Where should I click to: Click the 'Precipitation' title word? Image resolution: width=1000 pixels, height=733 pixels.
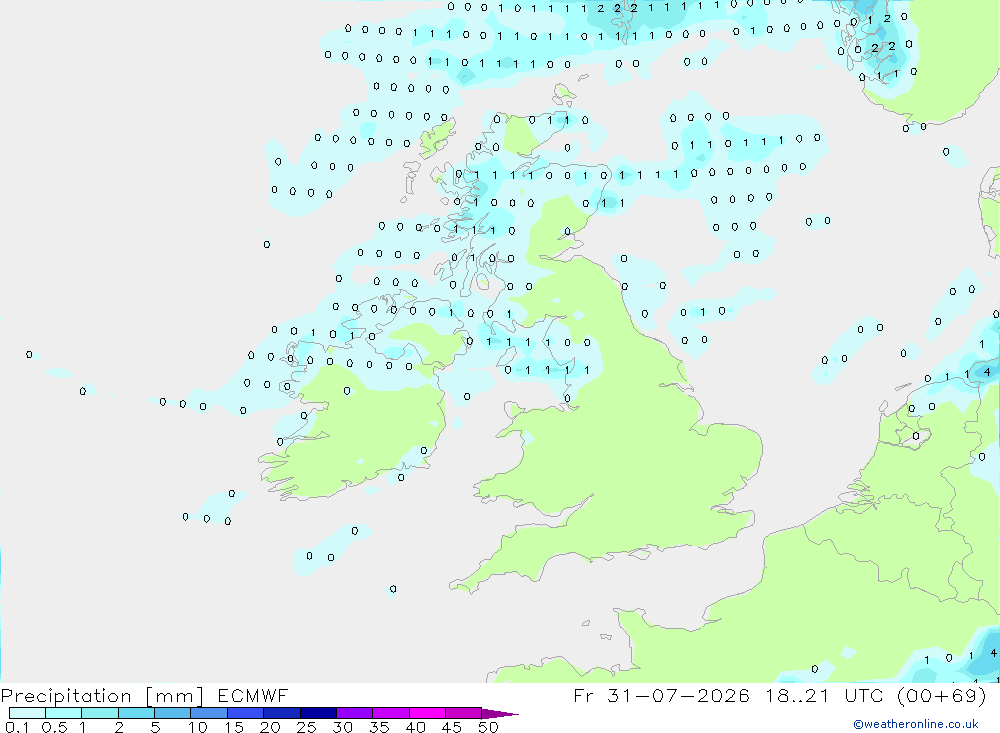click(66, 696)
